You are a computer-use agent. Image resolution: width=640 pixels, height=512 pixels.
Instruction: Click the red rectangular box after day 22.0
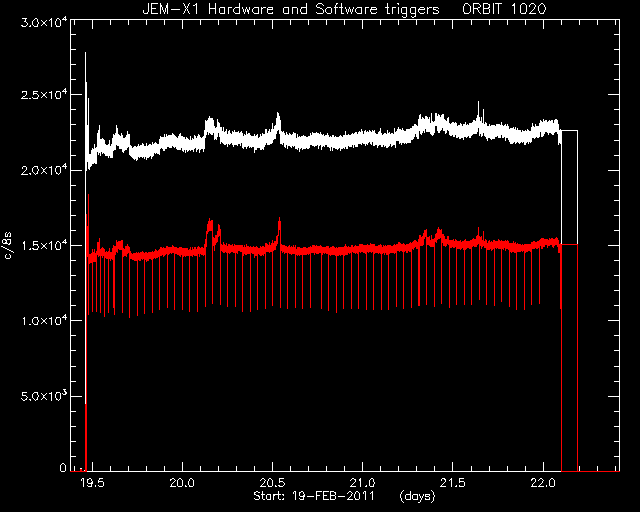pyautogui.click(x=569, y=358)
